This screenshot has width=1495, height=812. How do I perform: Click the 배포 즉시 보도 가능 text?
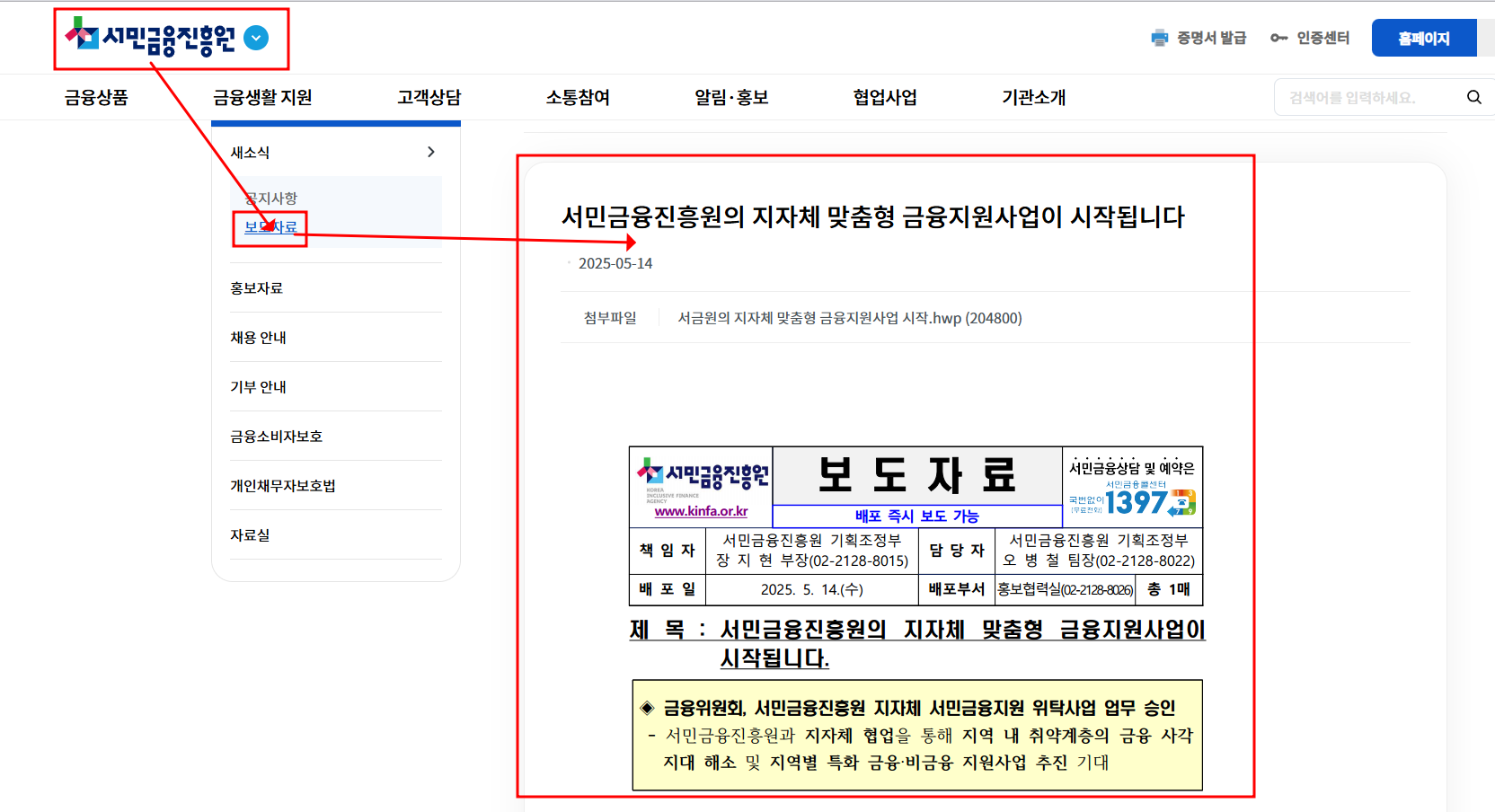coord(916,516)
